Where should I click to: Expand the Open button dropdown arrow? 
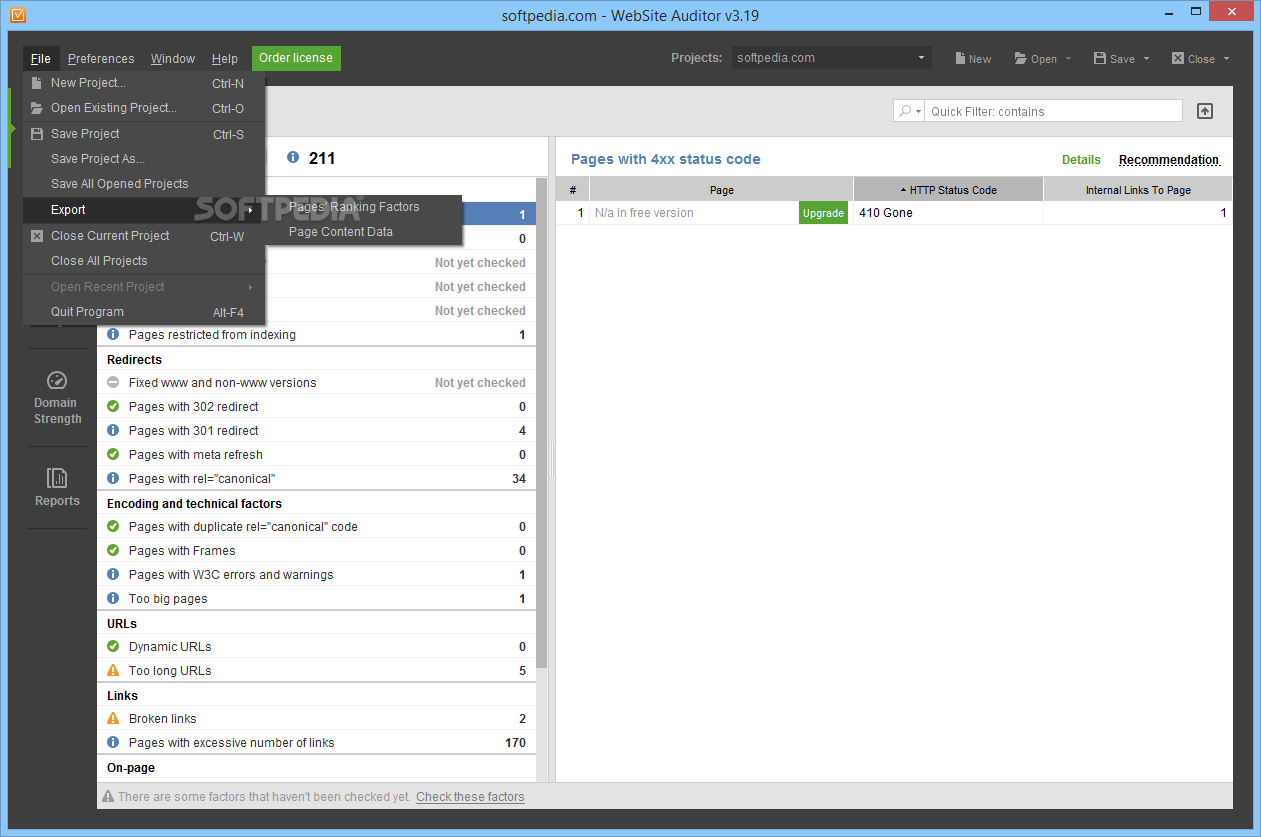tap(1068, 59)
